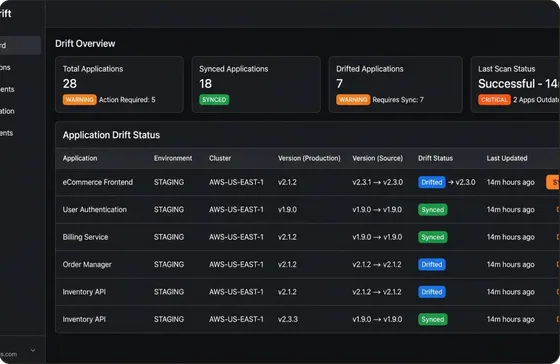
Task: Select the Order Manager application name
Action: click(87, 265)
